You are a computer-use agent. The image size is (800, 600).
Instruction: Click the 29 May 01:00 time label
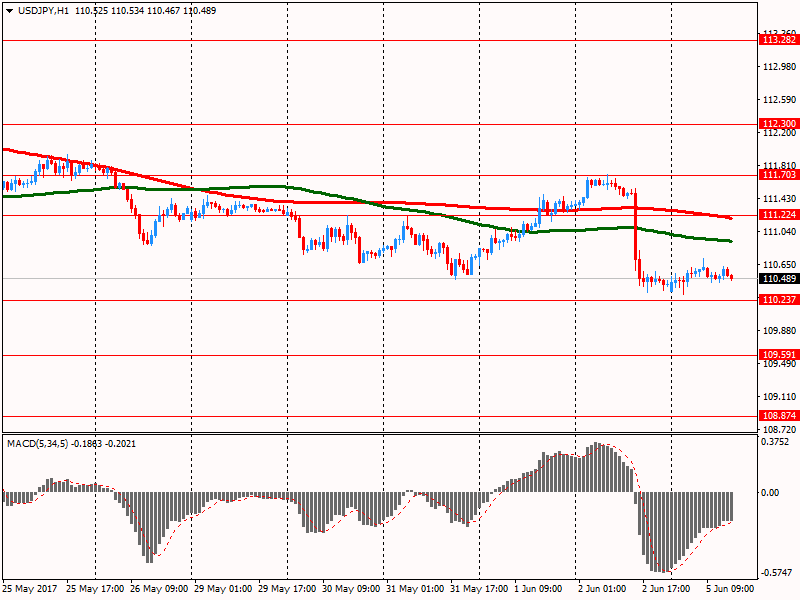(x=223, y=589)
